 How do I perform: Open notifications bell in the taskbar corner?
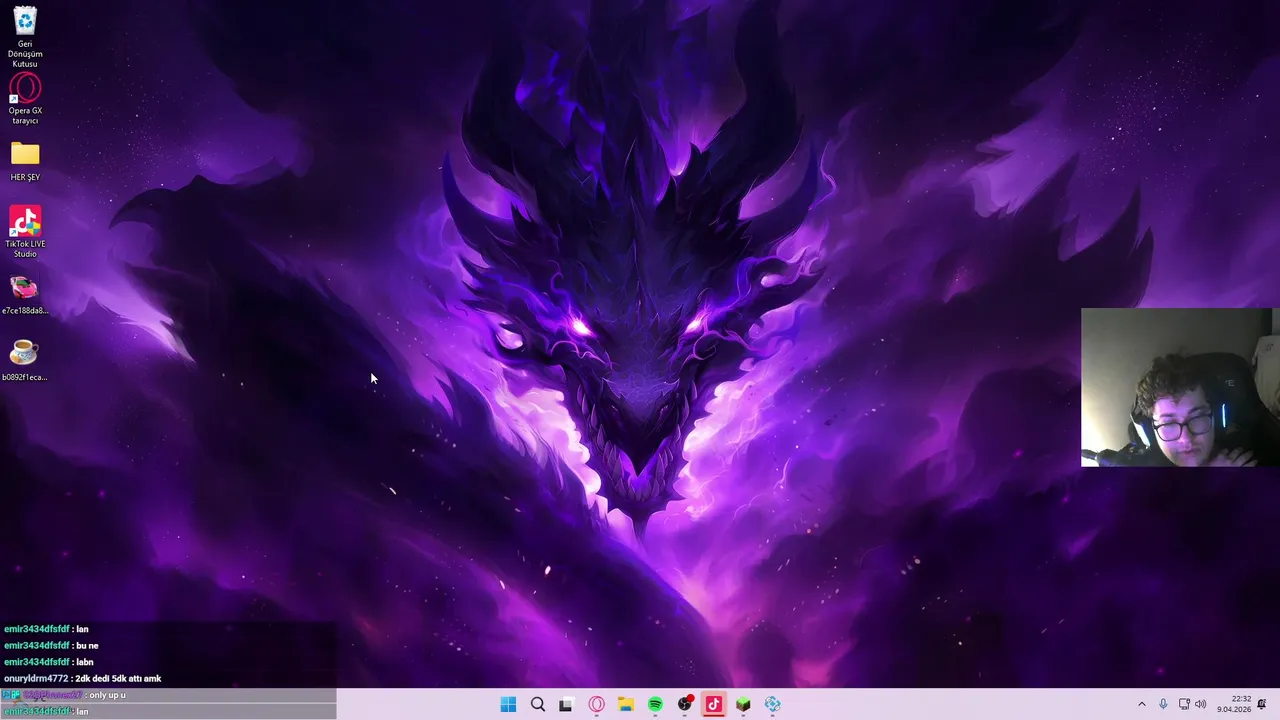coord(1262,704)
